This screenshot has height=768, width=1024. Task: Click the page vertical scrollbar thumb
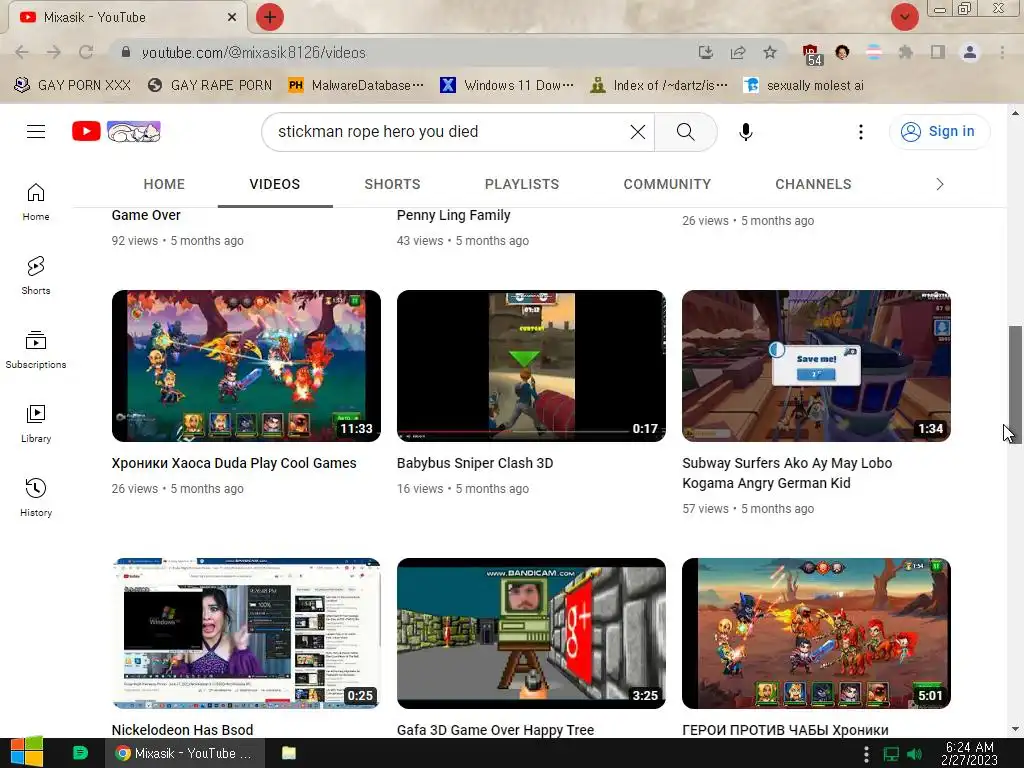(x=1015, y=383)
